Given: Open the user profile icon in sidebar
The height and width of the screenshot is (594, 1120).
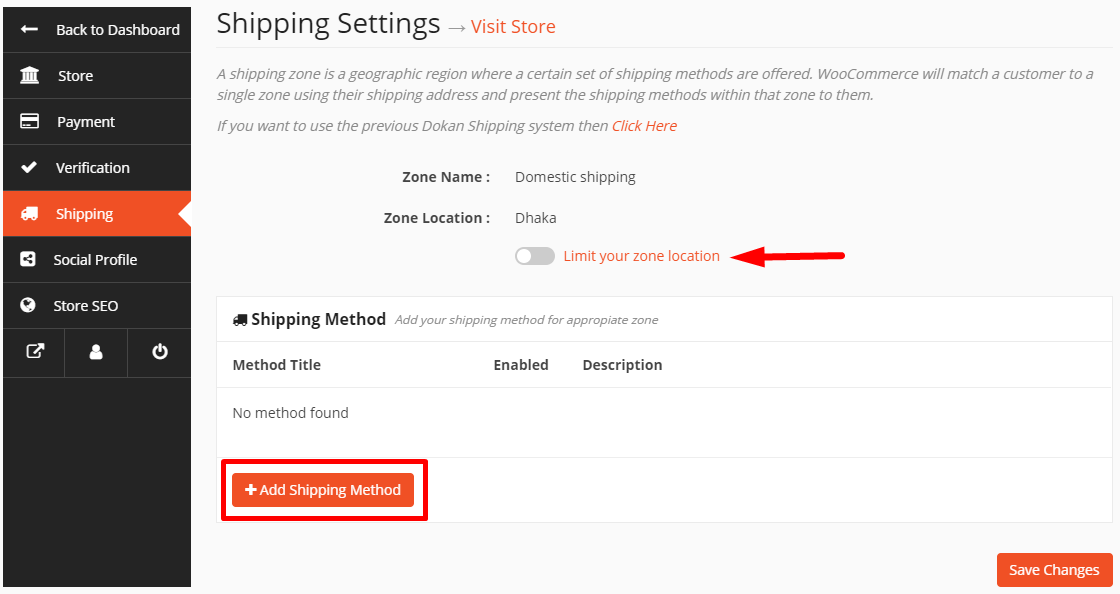Looking at the screenshot, I should click(x=96, y=351).
